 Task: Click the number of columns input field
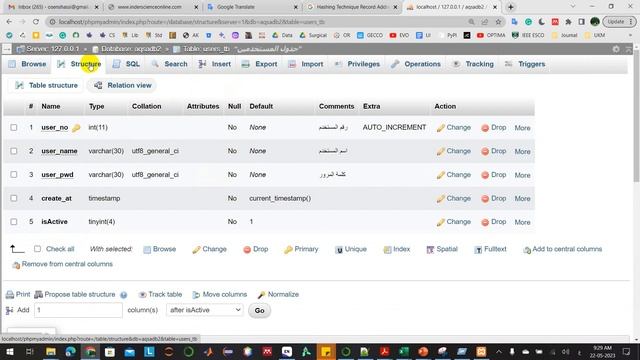coord(78,310)
